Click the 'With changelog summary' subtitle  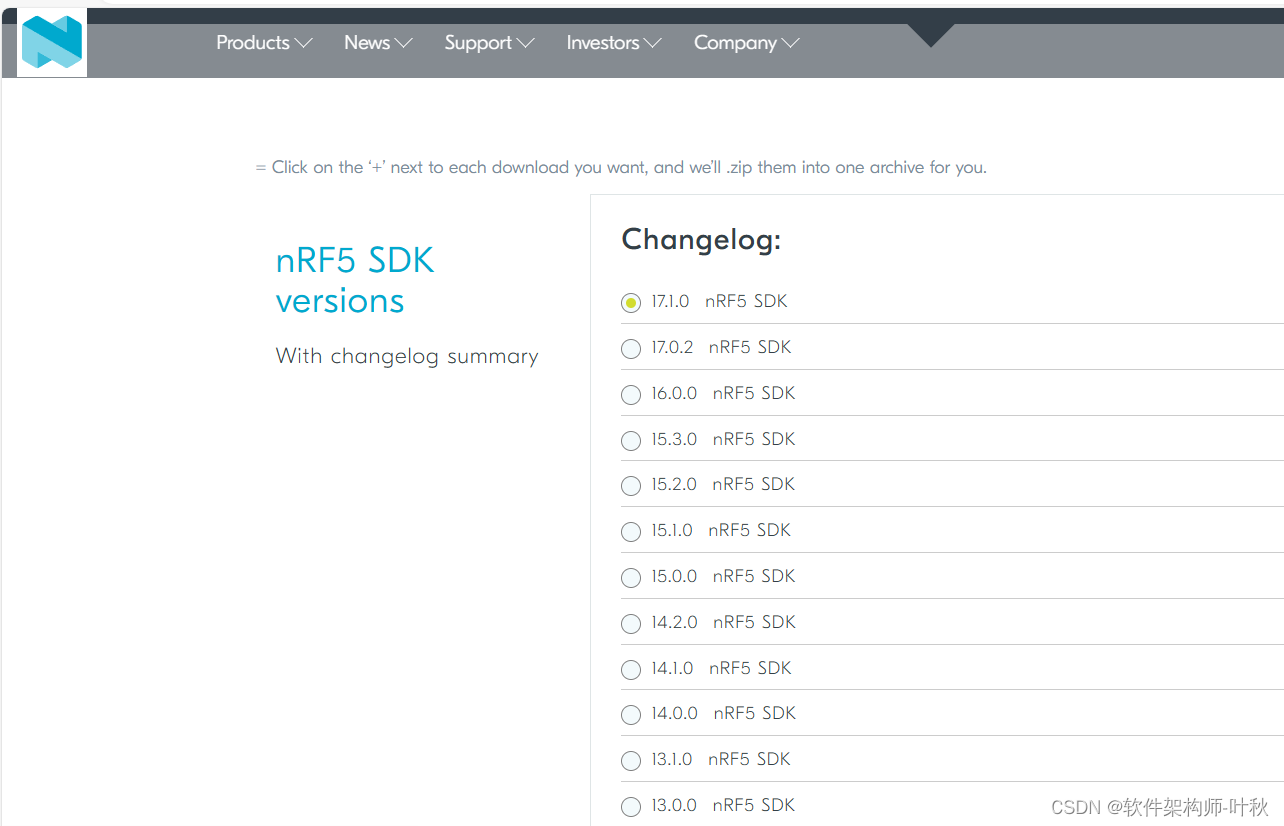pyautogui.click(x=407, y=356)
